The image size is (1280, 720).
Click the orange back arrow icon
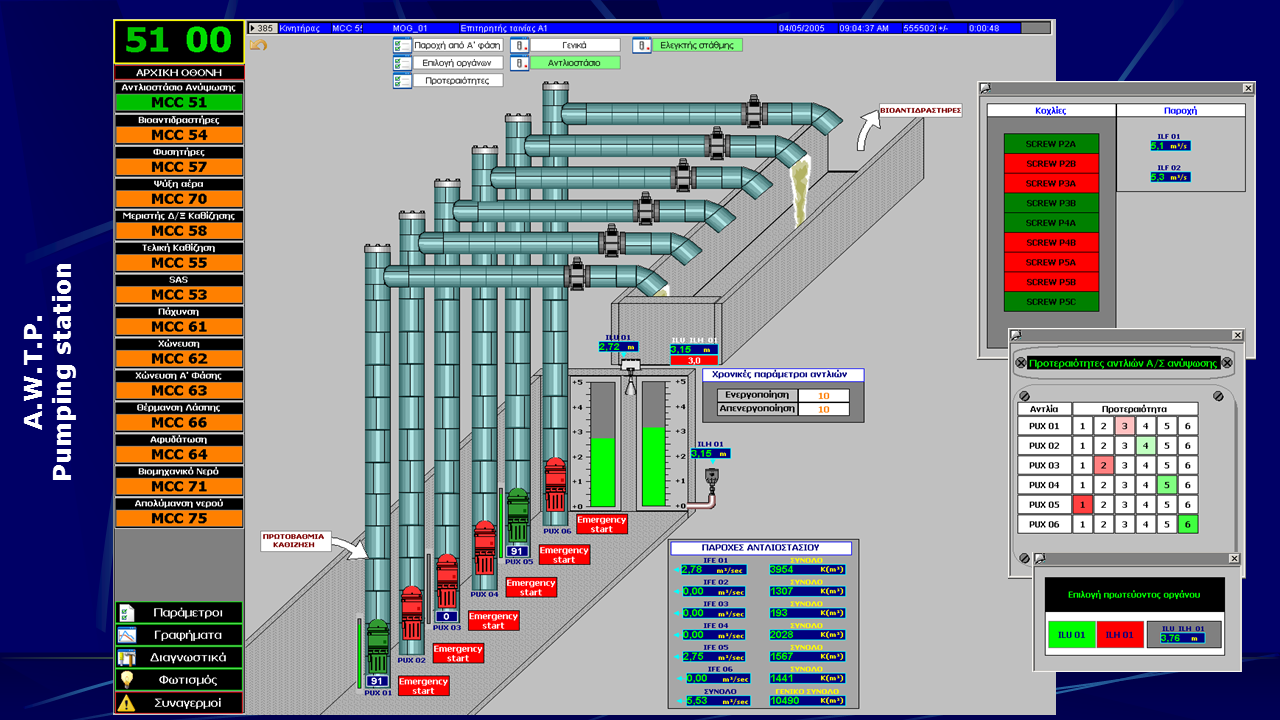click(x=258, y=44)
